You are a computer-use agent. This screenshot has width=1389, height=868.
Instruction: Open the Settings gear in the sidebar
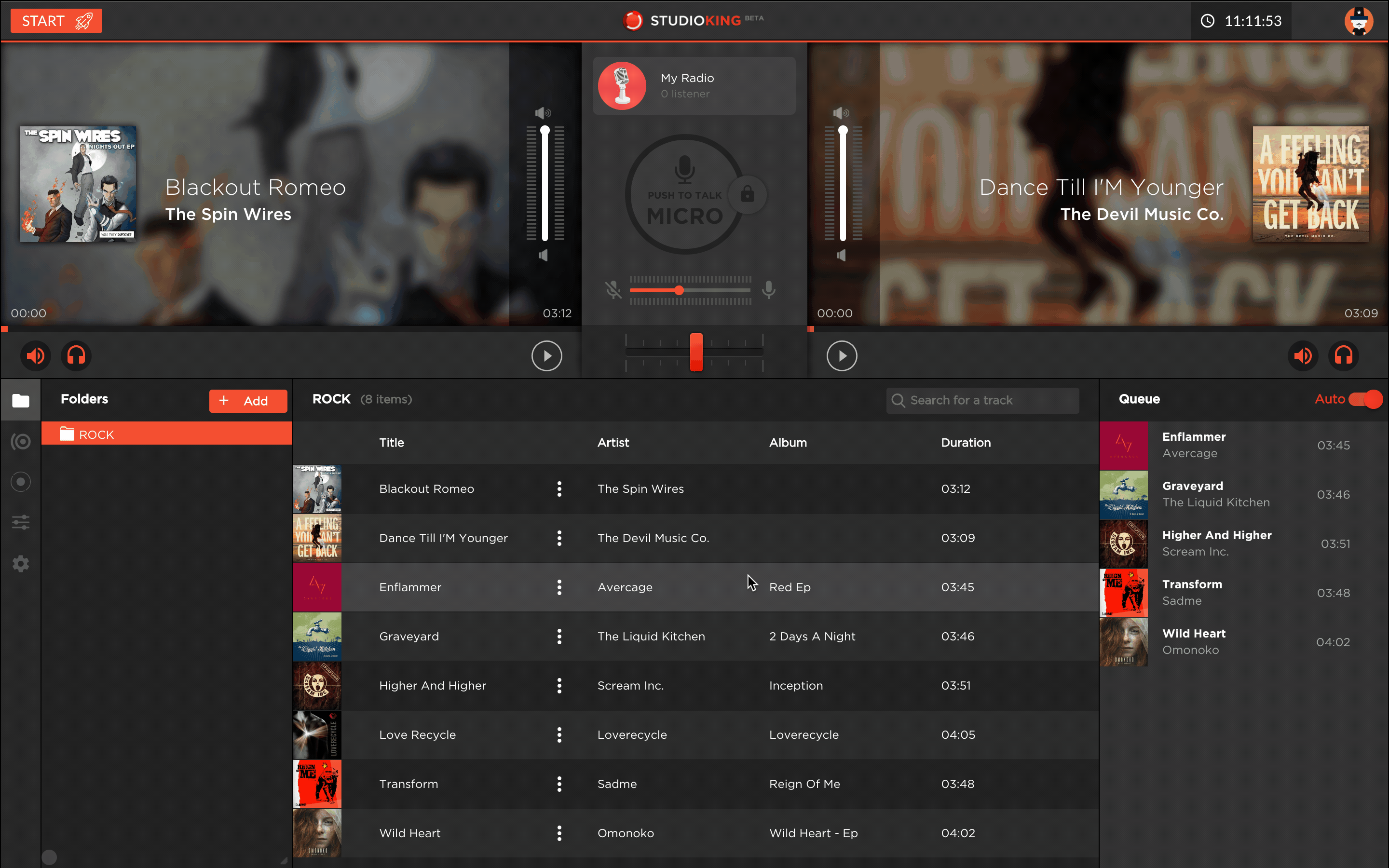pos(21,564)
